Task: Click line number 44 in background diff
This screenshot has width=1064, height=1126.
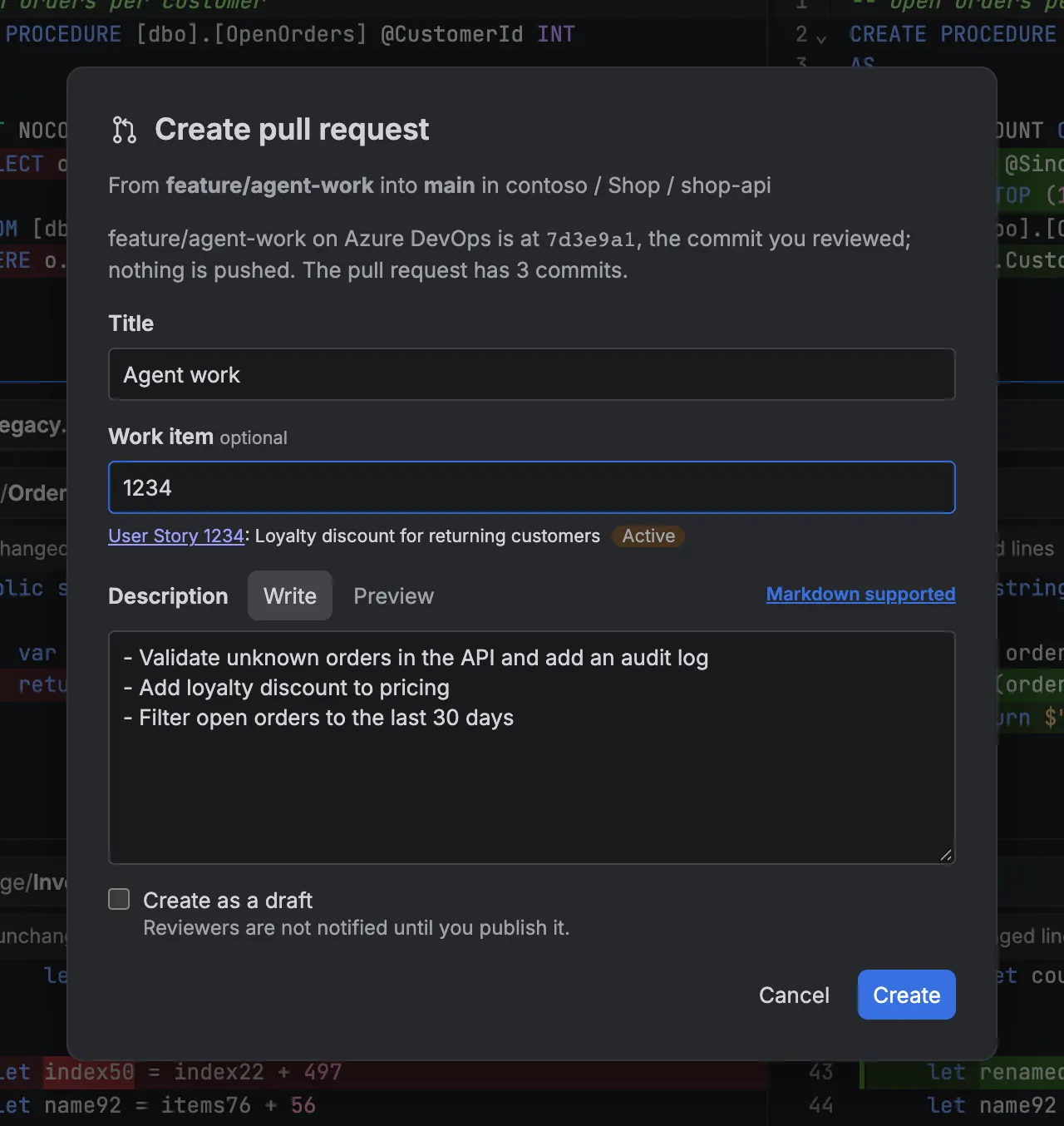Action: pyautogui.click(x=821, y=1105)
